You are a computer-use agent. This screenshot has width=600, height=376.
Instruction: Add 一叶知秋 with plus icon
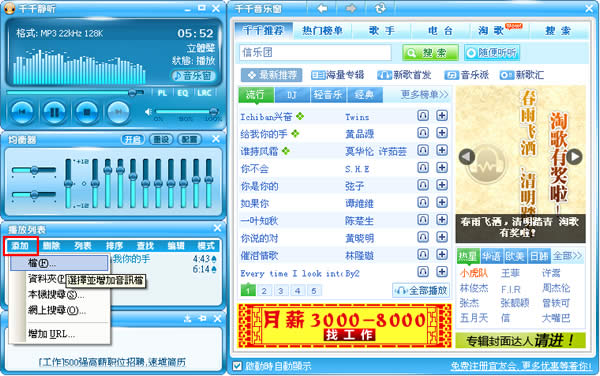[442, 220]
